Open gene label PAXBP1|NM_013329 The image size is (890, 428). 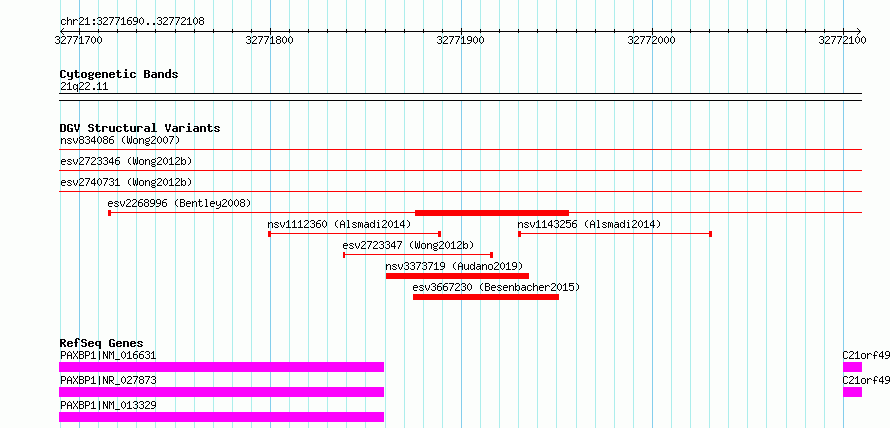[x=108, y=405]
